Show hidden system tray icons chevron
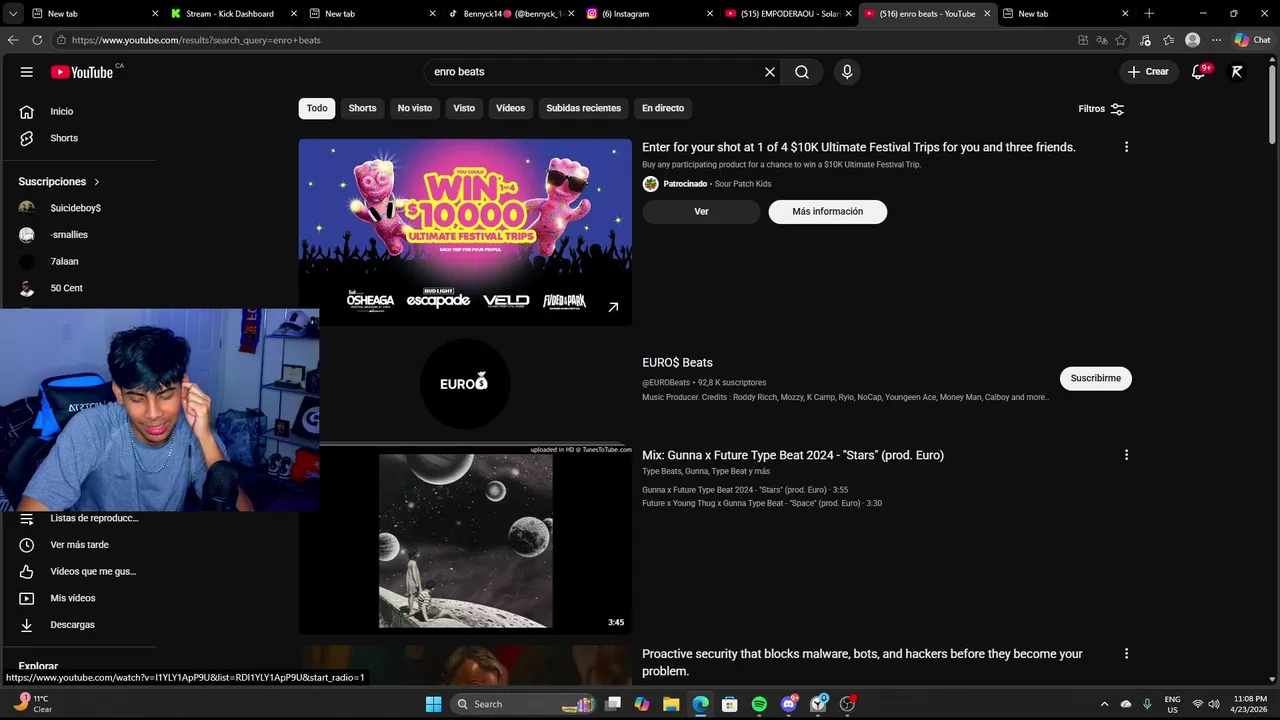Image resolution: width=1280 pixels, height=720 pixels. pyautogui.click(x=1104, y=704)
